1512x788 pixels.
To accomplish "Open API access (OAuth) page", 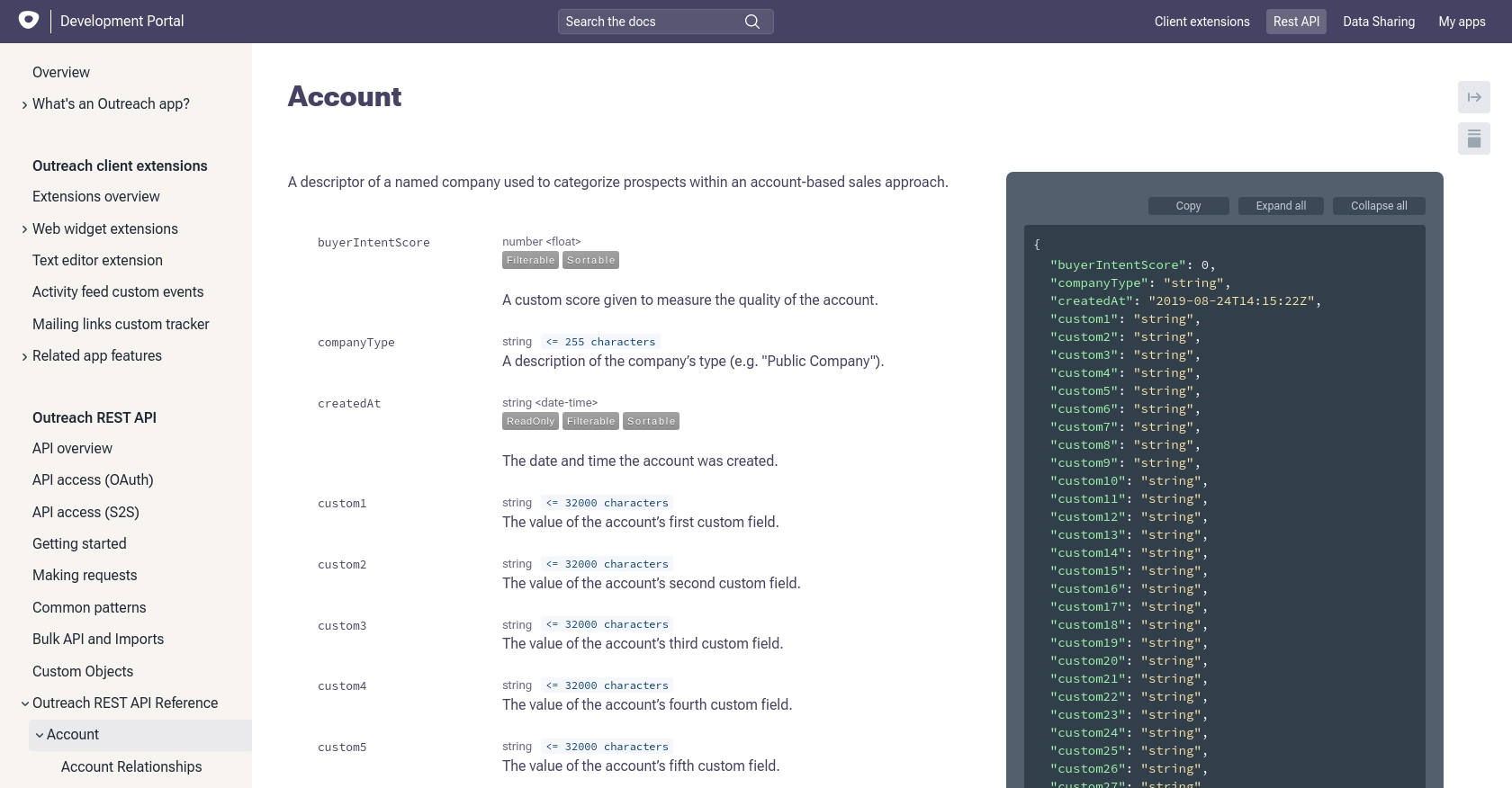I will coord(93,479).
